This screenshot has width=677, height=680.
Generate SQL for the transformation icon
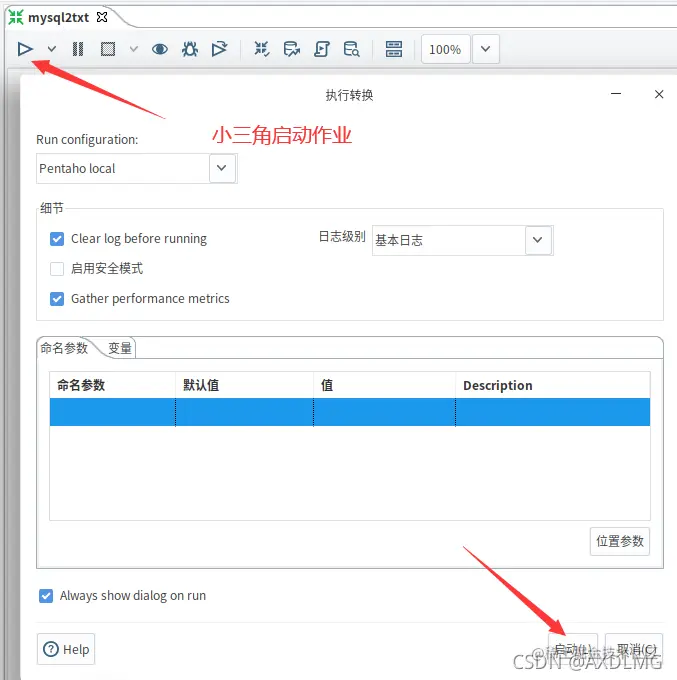click(x=321, y=49)
